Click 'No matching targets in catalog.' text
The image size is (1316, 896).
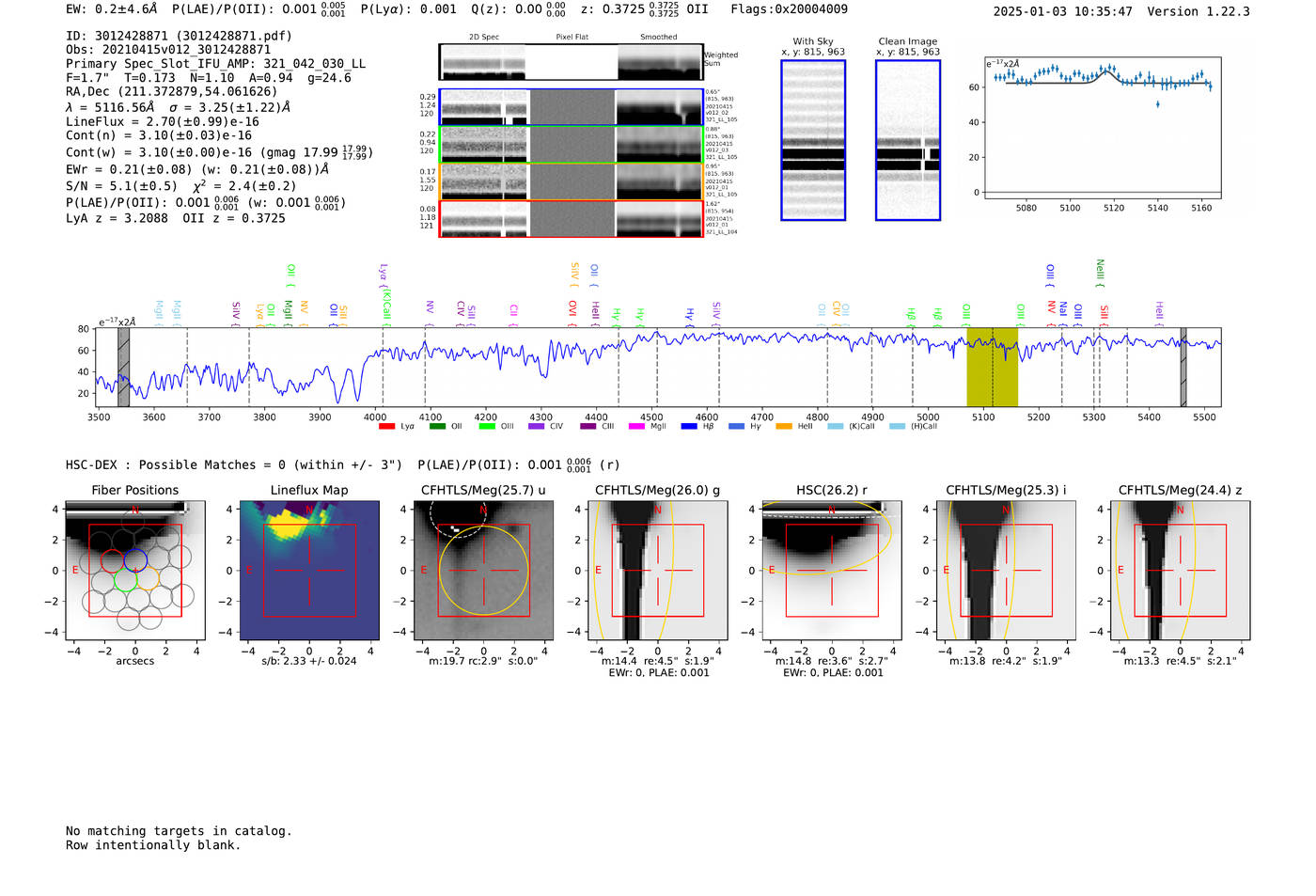pos(179,831)
